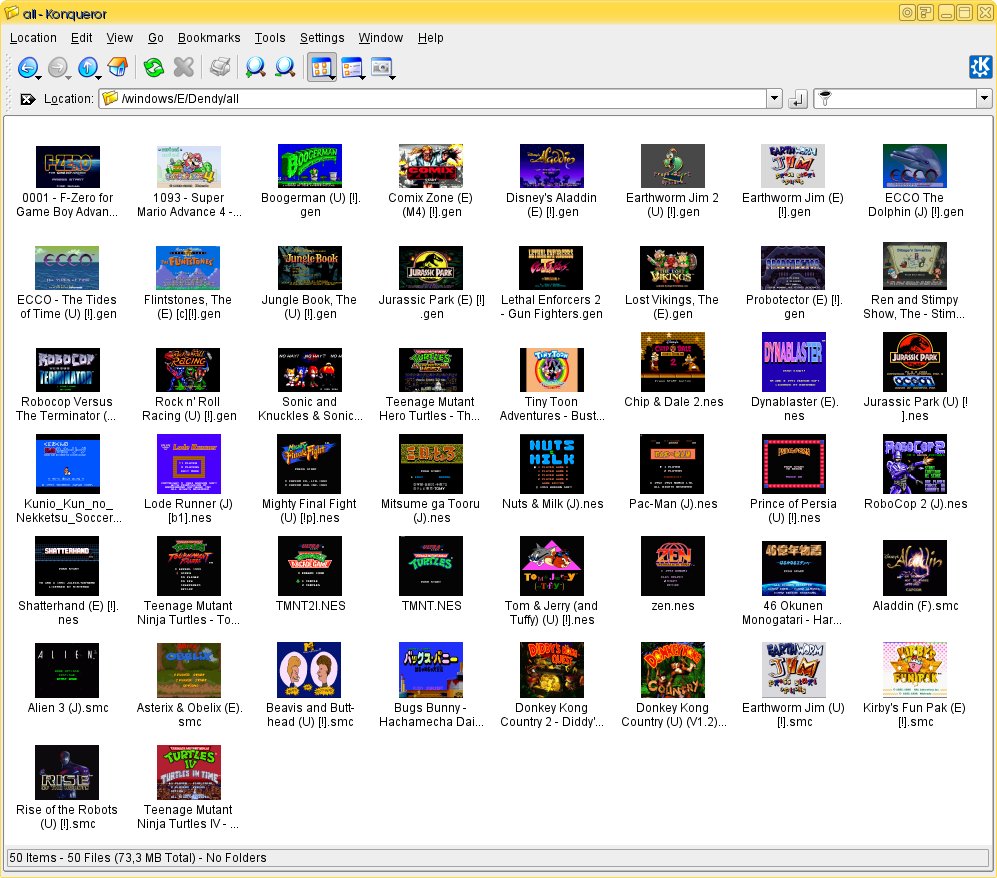The height and width of the screenshot is (878, 997).
Task: Open the View menu
Action: coord(120,38)
